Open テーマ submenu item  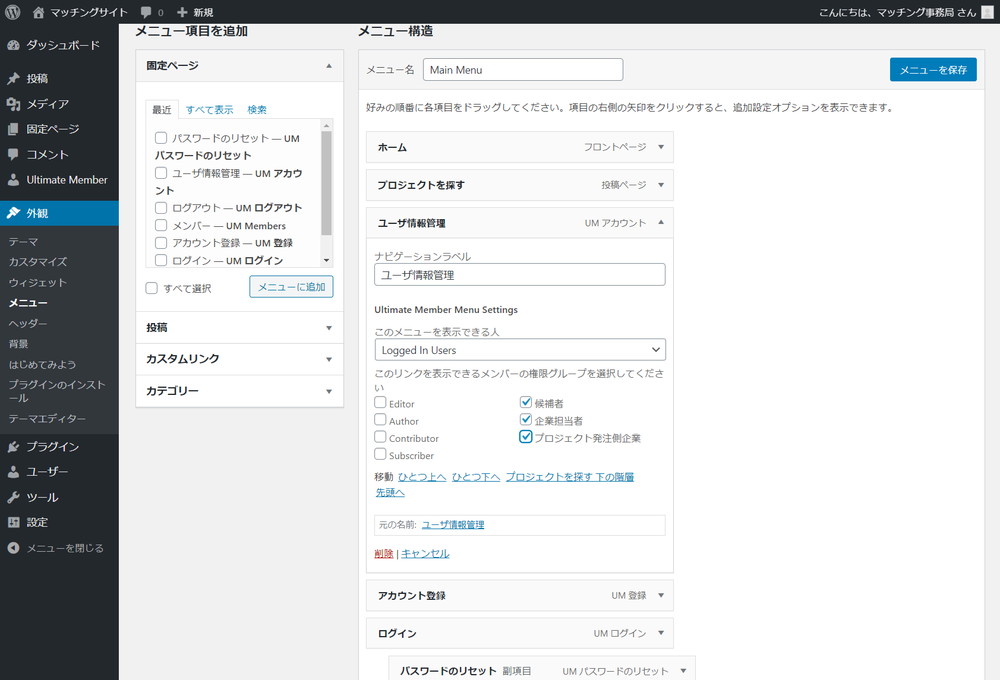24,242
